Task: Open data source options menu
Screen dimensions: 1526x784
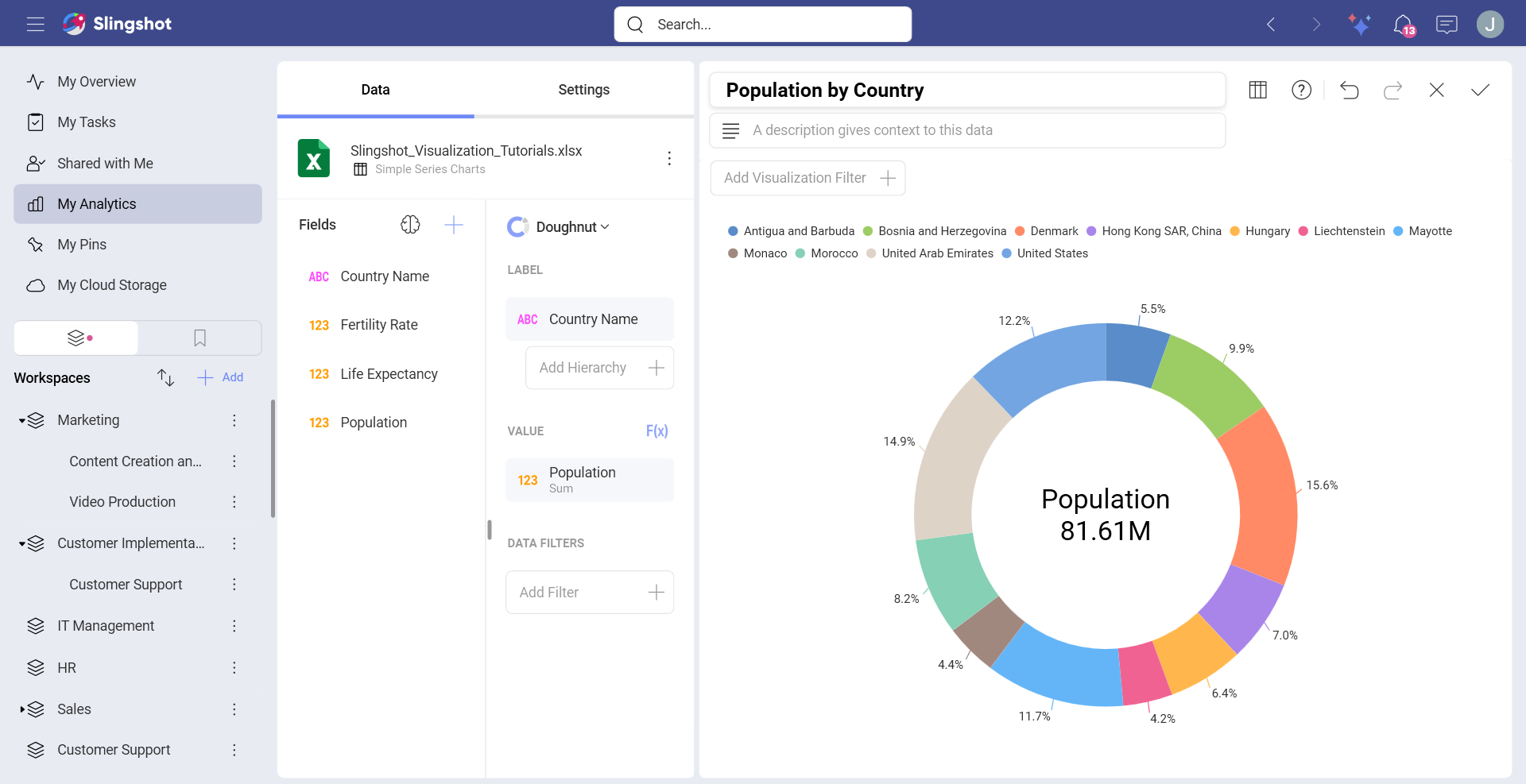Action: (x=669, y=158)
